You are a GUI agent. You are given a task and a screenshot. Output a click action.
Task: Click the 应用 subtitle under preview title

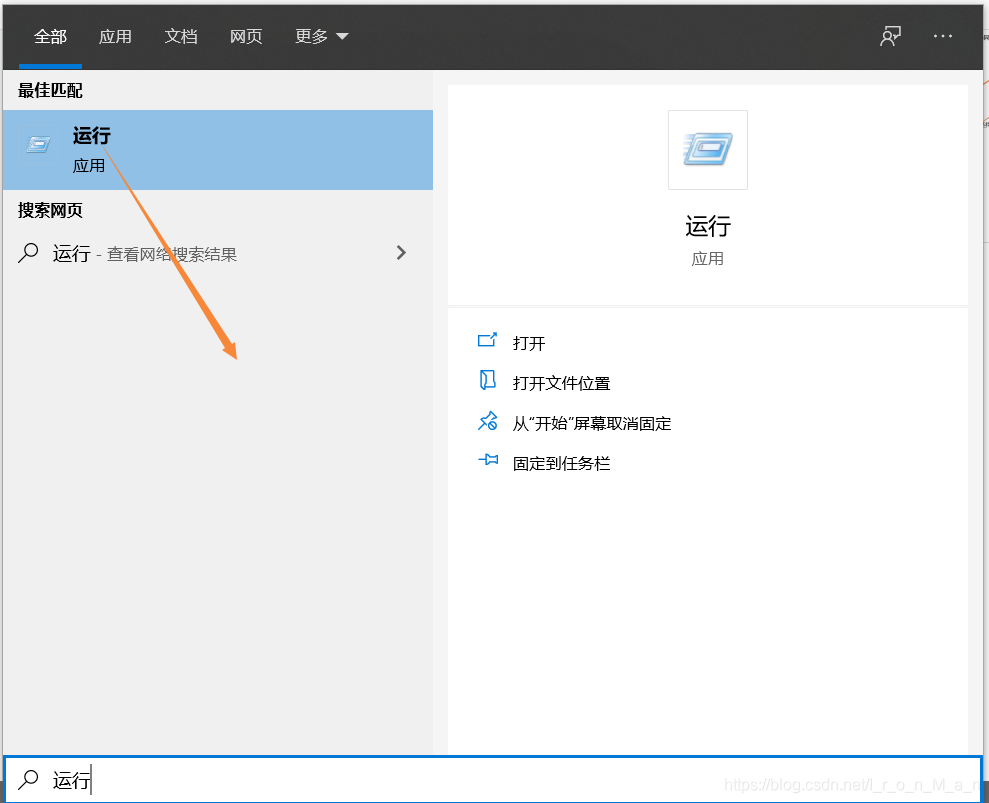coord(708,259)
